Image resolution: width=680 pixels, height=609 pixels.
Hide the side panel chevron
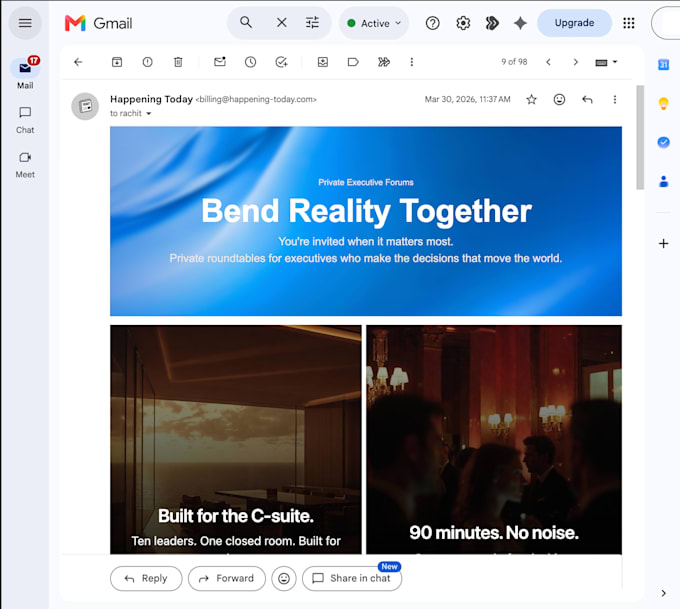coord(663,593)
